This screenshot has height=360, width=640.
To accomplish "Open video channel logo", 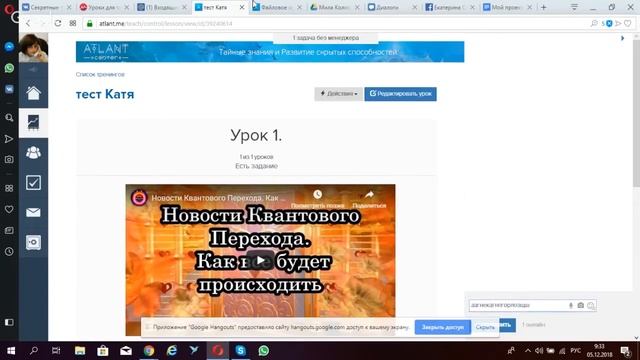I will coord(139,198).
